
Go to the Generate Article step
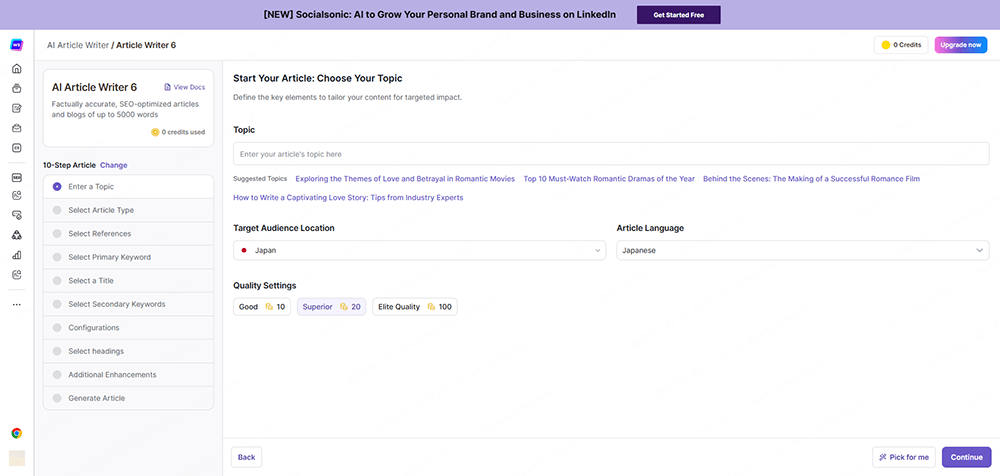128,398
